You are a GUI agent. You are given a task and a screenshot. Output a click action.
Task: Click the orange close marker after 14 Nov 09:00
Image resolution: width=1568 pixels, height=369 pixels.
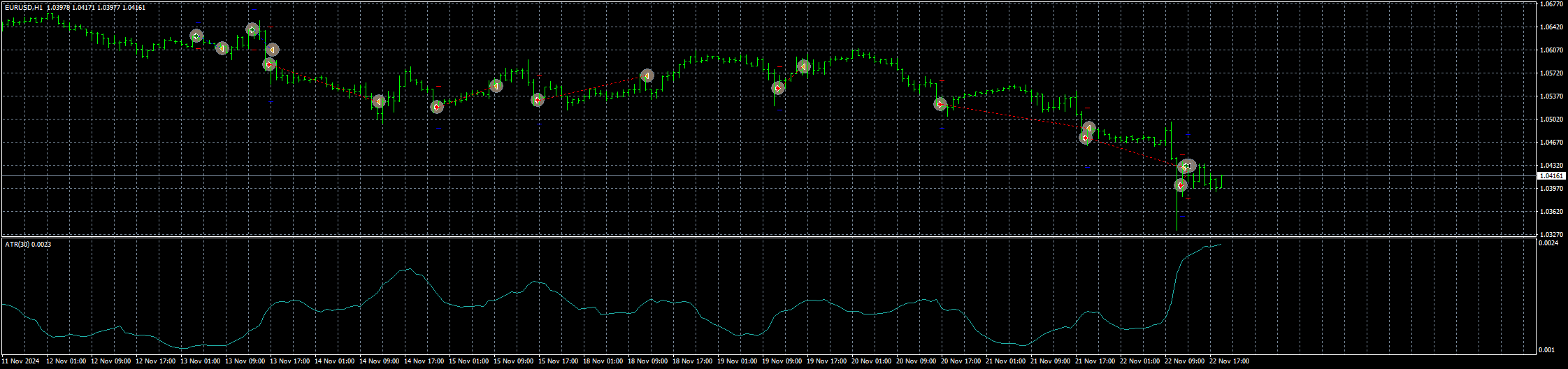tap(378, 101)
